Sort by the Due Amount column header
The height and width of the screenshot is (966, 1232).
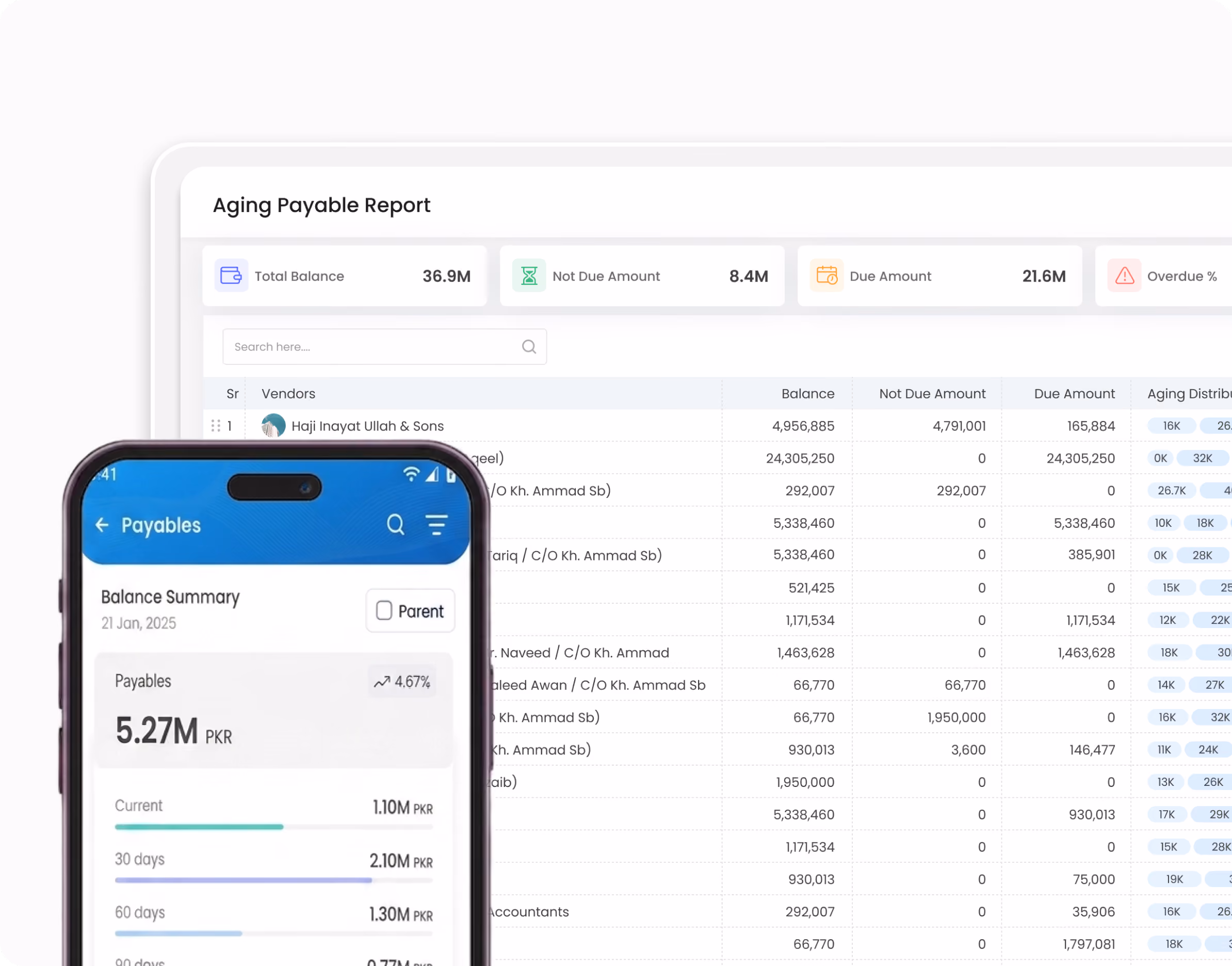click(1074, 394)
